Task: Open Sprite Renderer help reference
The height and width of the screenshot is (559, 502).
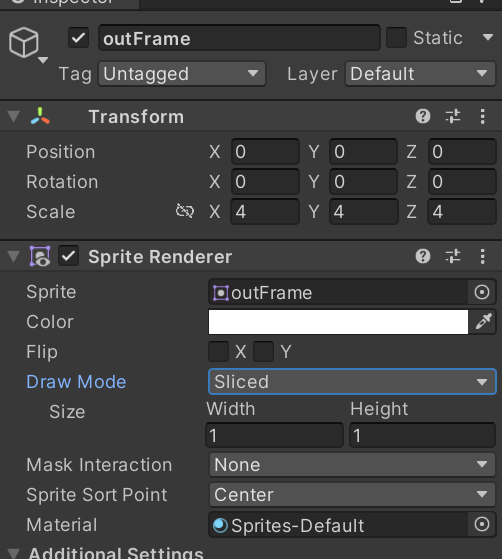Action: [423, 256]
